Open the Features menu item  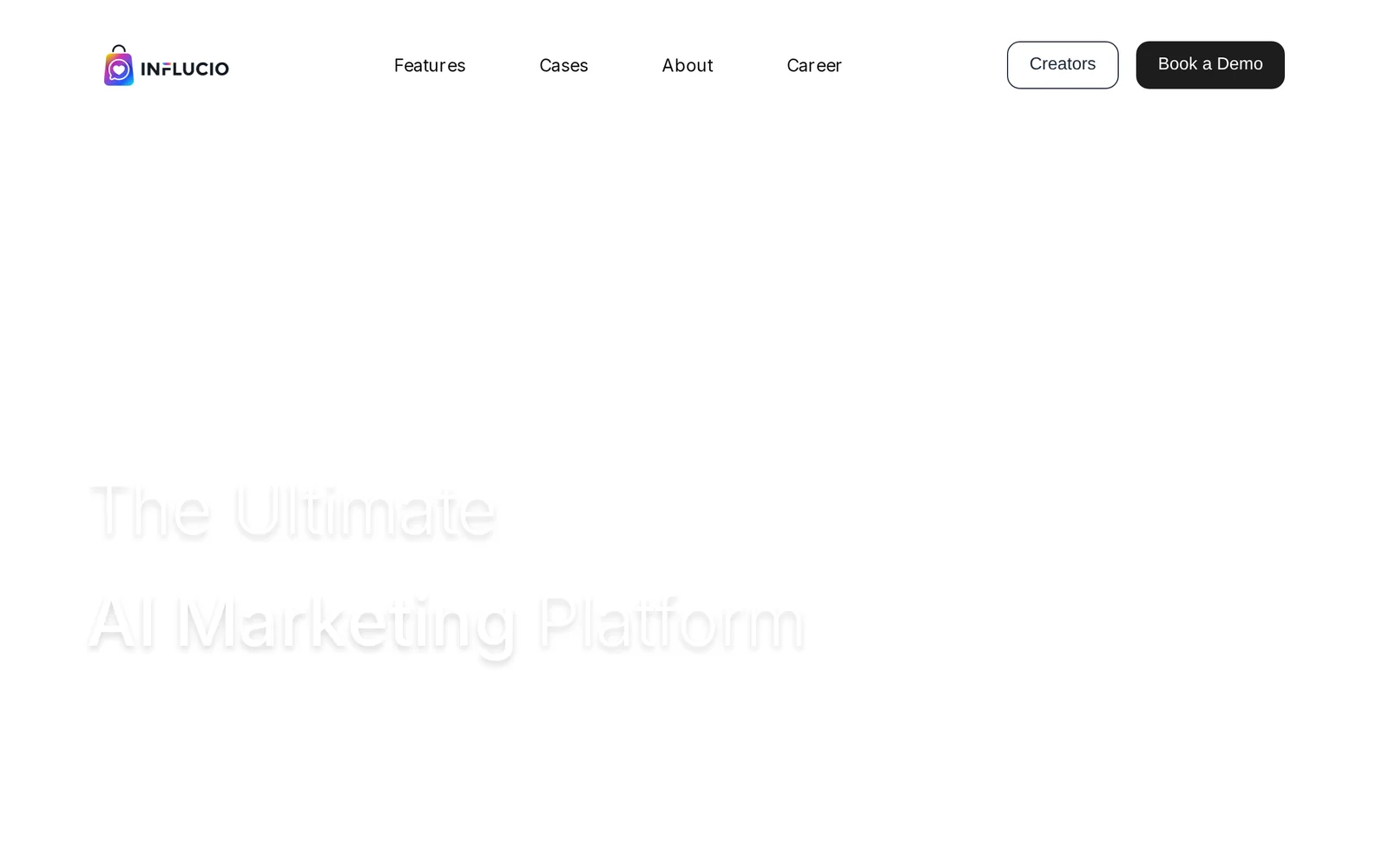click(x=430, y=65)
